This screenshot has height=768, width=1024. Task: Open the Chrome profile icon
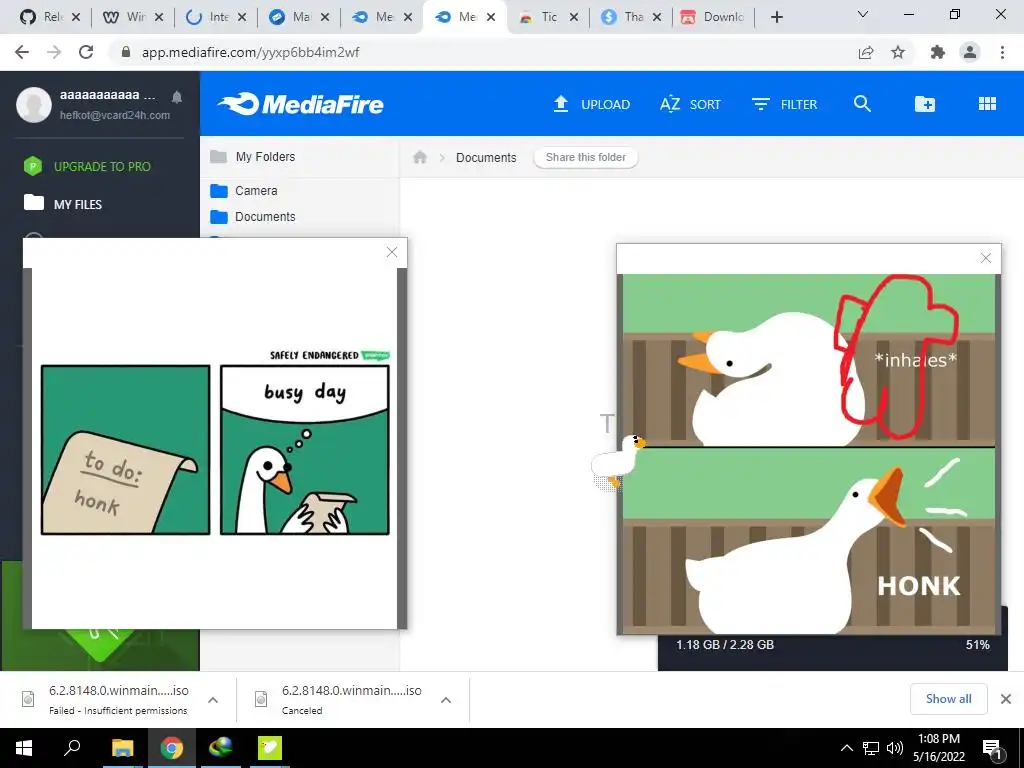(970, 52)
